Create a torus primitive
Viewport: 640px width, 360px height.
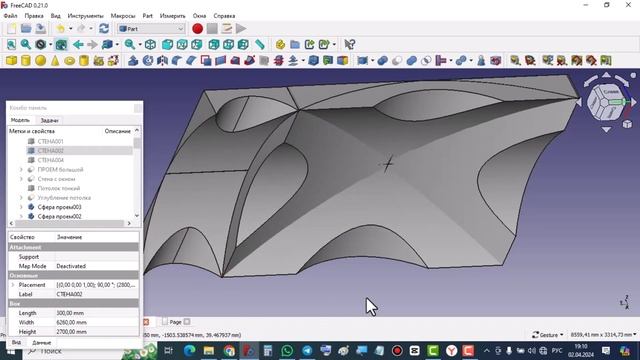point(70,61)
